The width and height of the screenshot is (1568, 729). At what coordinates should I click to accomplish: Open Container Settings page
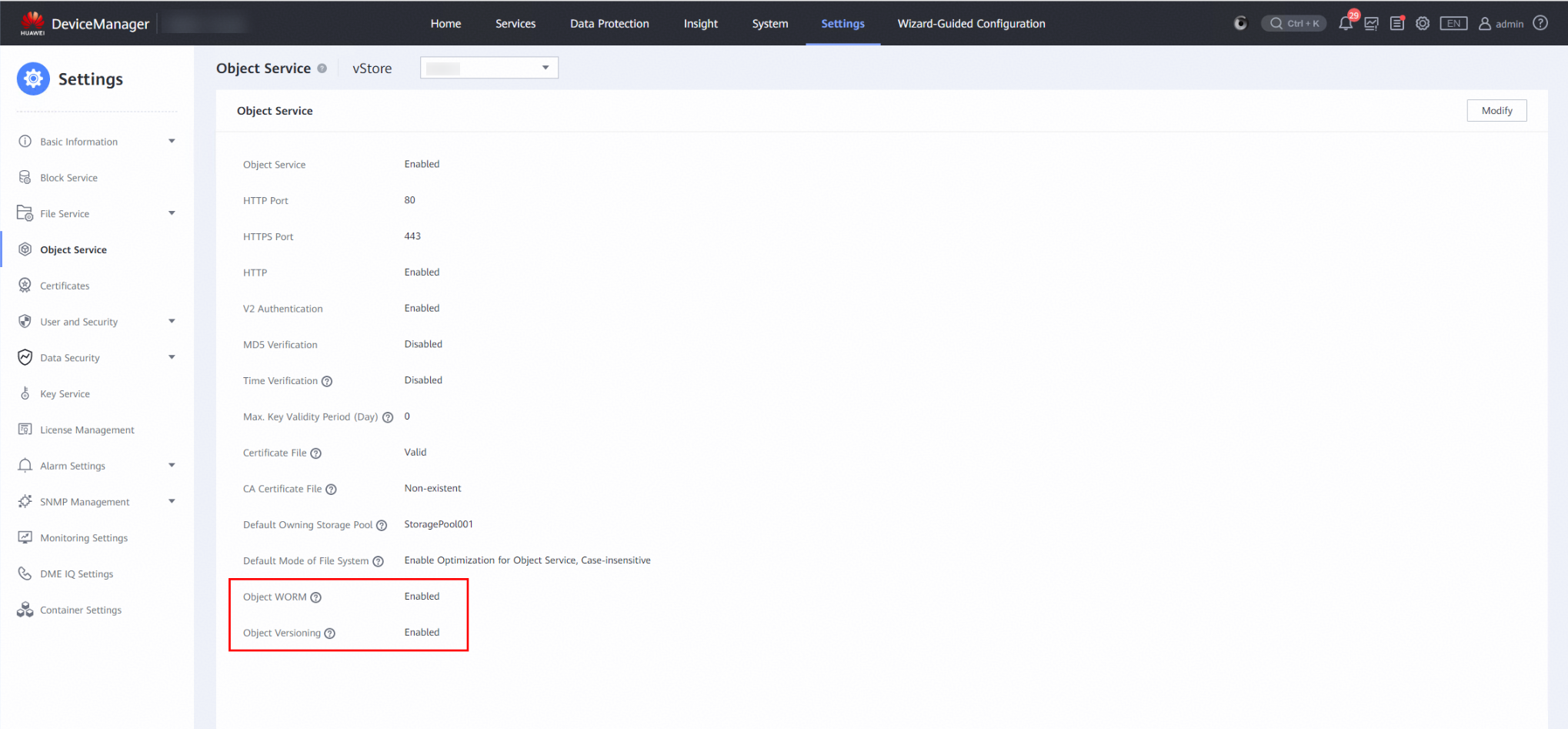[81, 610]
